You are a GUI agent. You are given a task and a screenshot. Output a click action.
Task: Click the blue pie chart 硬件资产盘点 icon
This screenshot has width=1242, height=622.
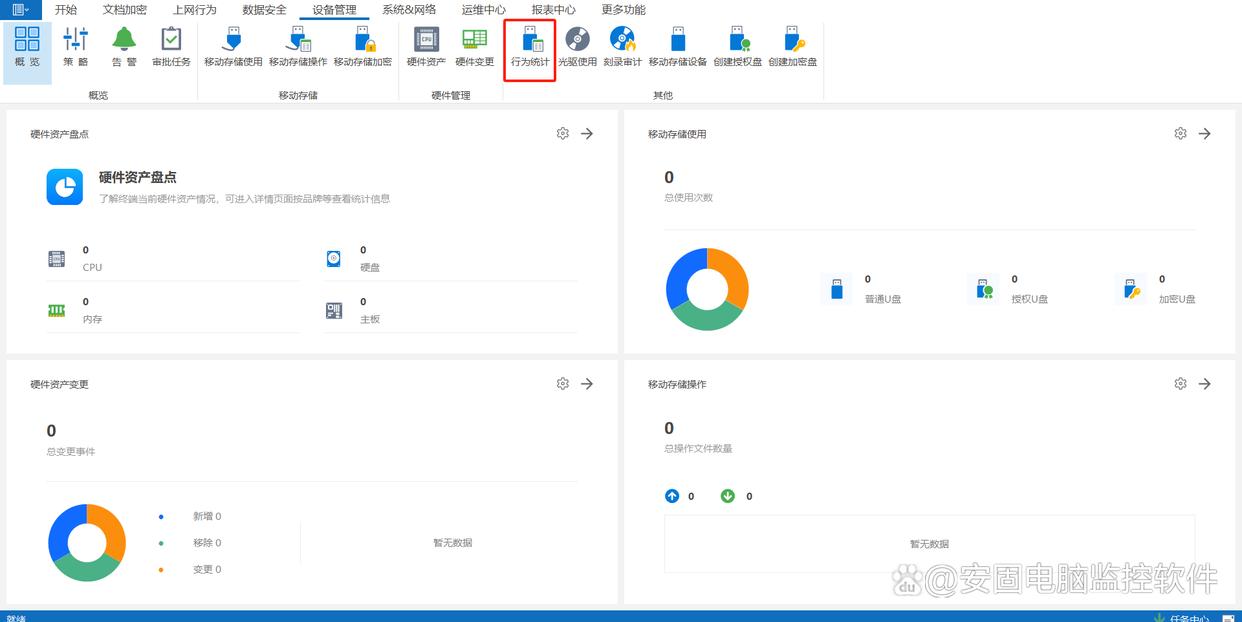65,187
